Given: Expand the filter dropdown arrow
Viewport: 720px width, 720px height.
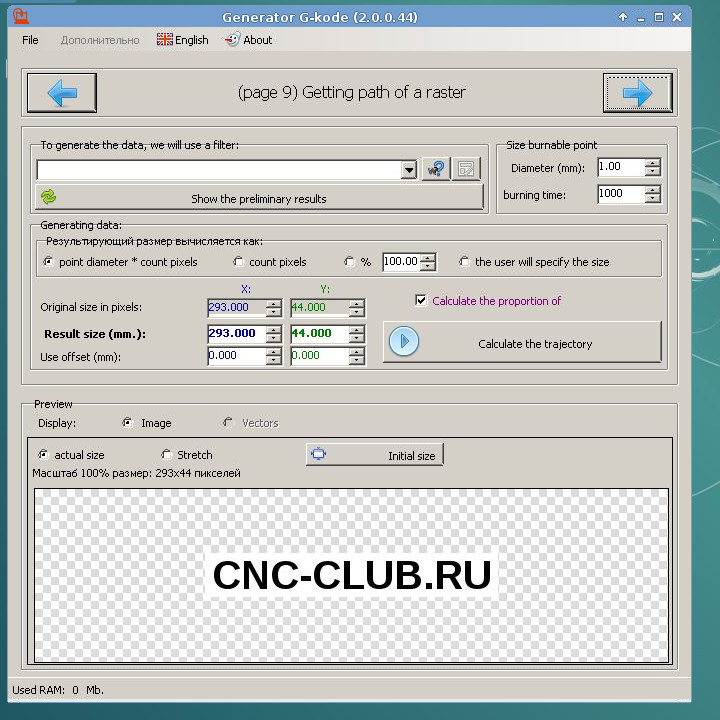Looking at the screenshot, I should click(x=408, y=170).
